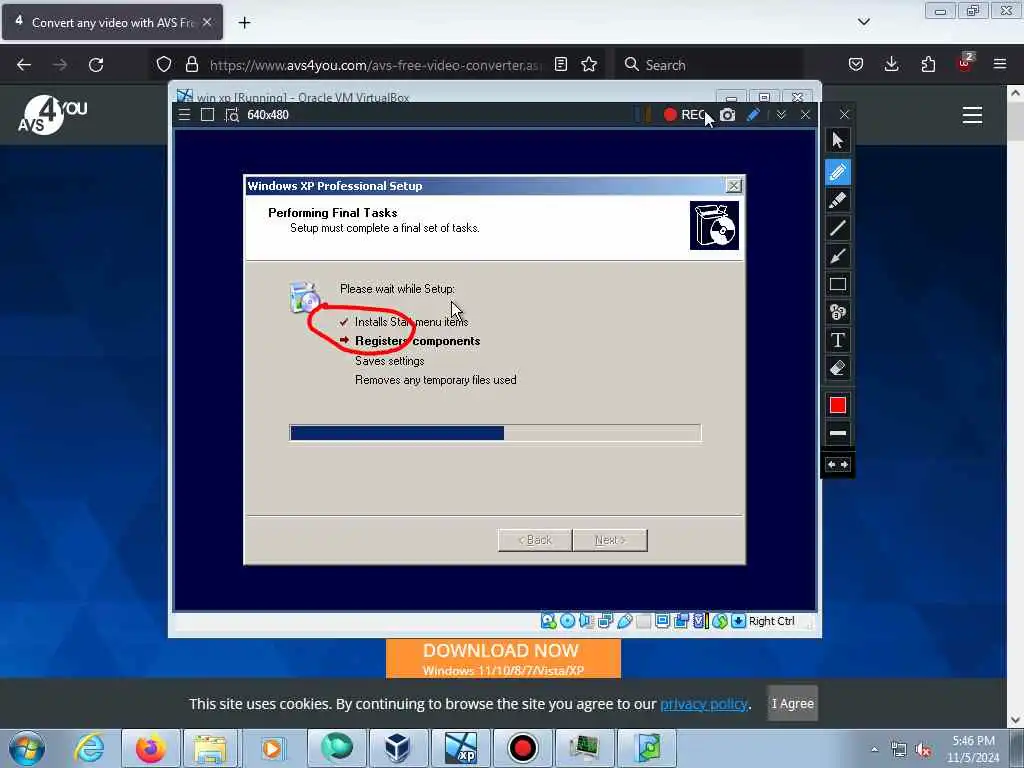
Task: Open the Firefox application menu
Action: click(x=1000, y=65)
